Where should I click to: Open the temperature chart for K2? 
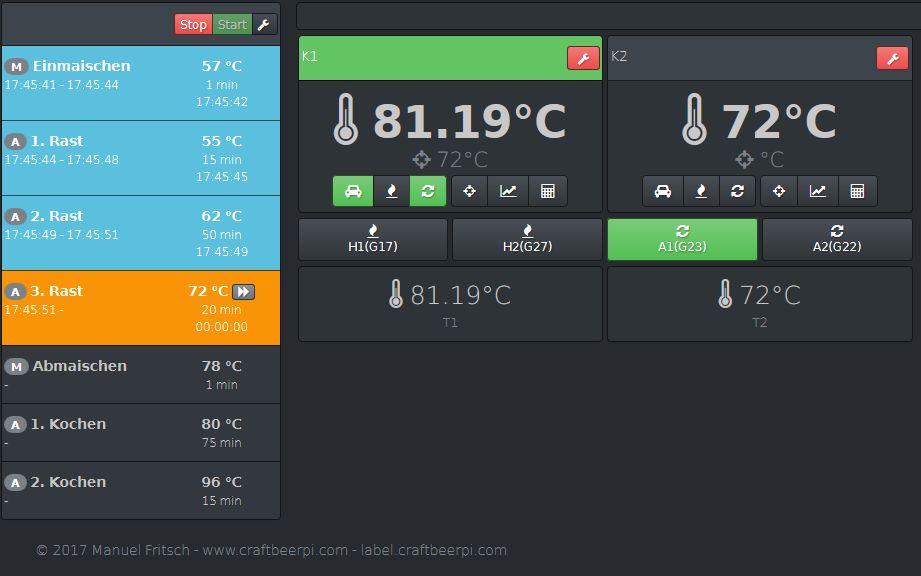tap(818, 191)
